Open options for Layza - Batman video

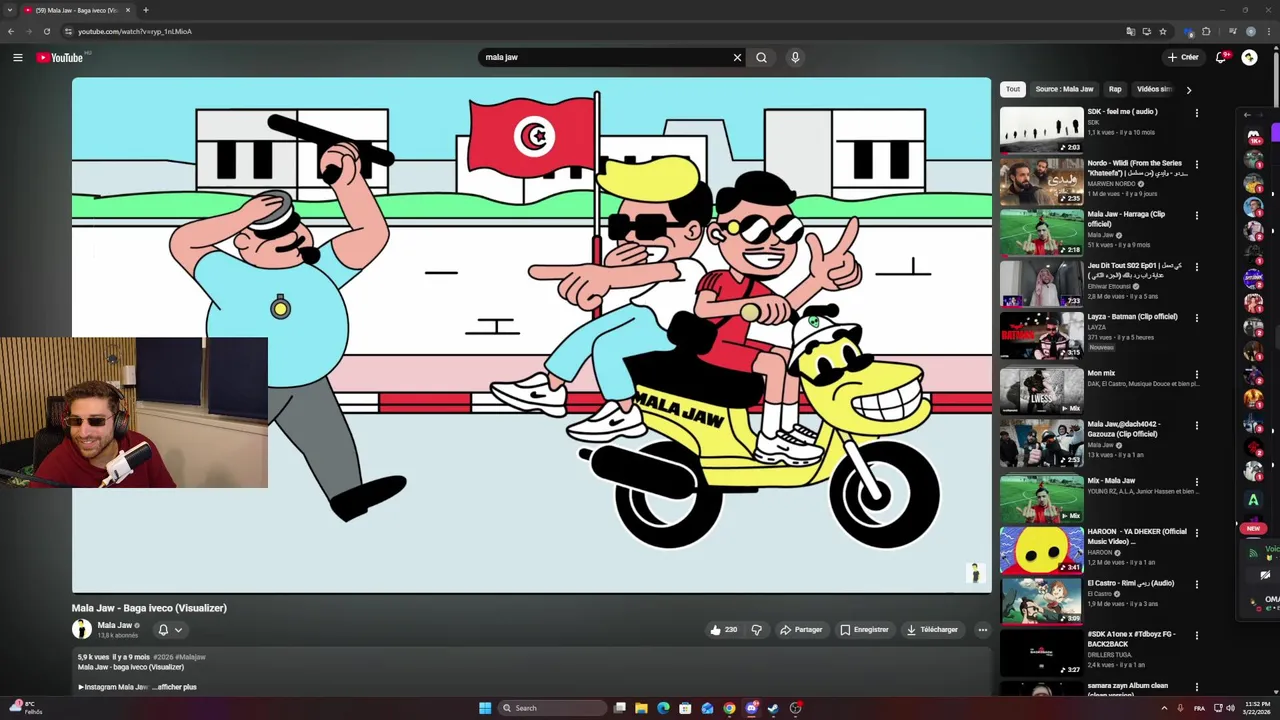pos(1196,318)
